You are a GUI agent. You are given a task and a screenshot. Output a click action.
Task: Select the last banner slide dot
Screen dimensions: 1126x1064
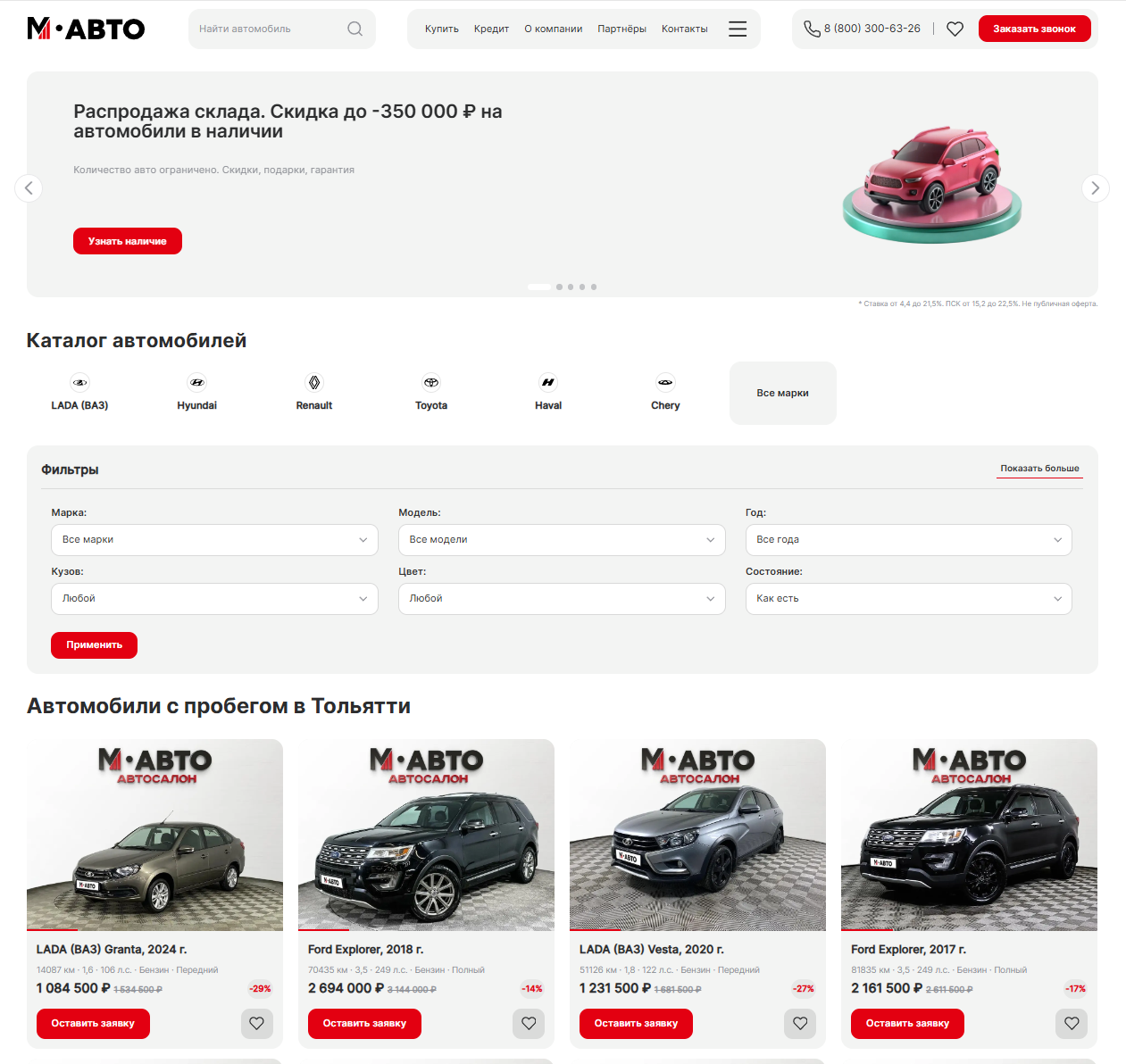(594, 287)
